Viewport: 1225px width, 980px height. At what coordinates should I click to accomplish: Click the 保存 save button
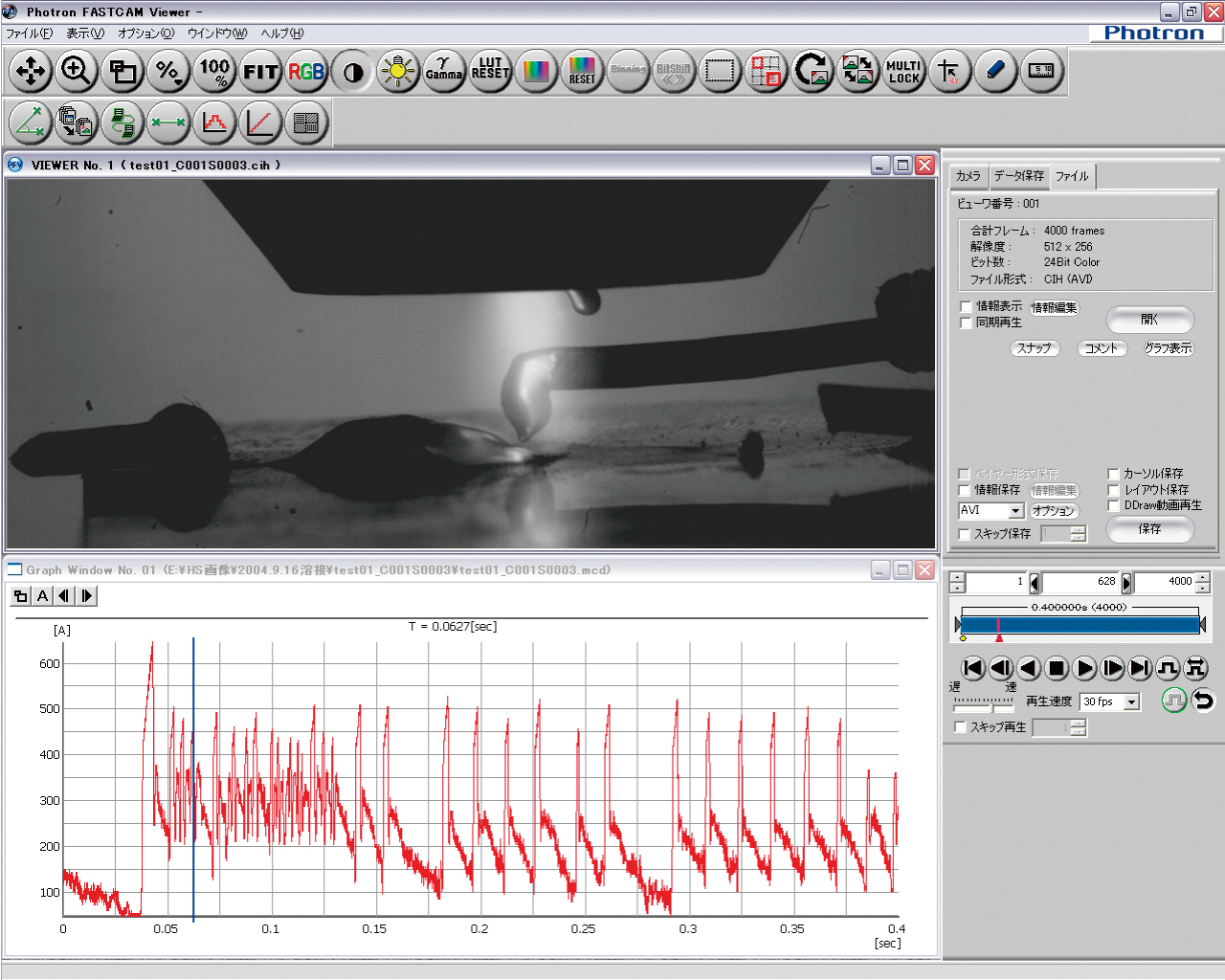[1150, 529]
